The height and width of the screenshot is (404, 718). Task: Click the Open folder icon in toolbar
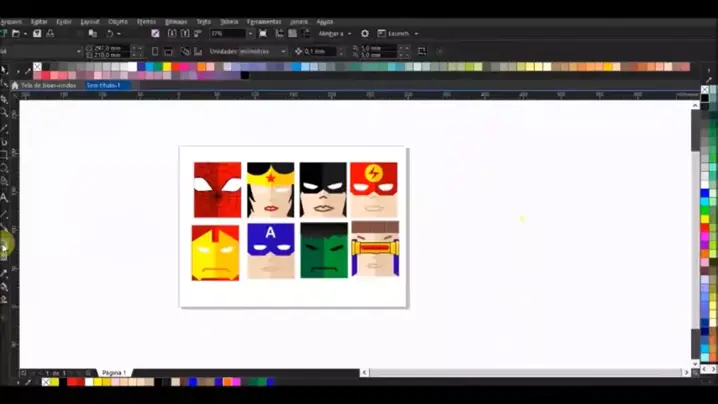(16, 33)
